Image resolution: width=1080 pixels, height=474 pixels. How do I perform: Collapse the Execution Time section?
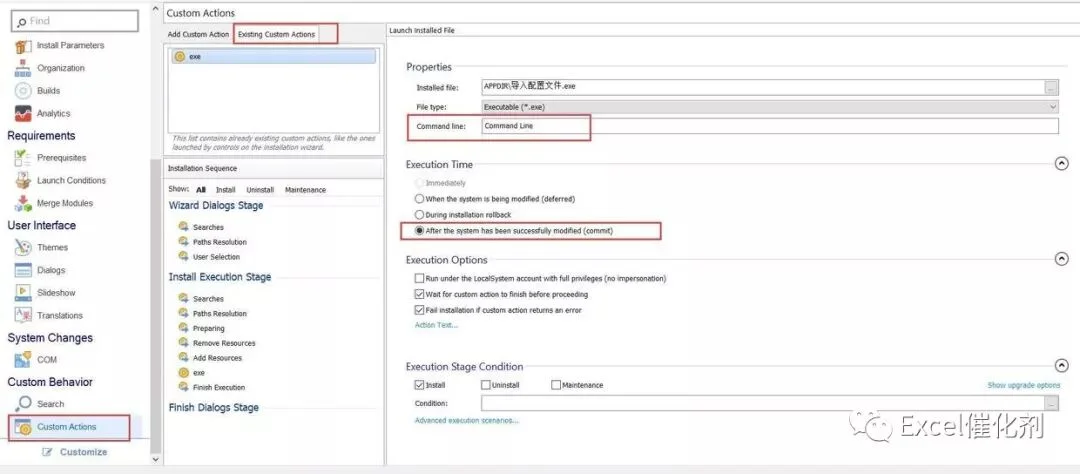coord(1061,164)
